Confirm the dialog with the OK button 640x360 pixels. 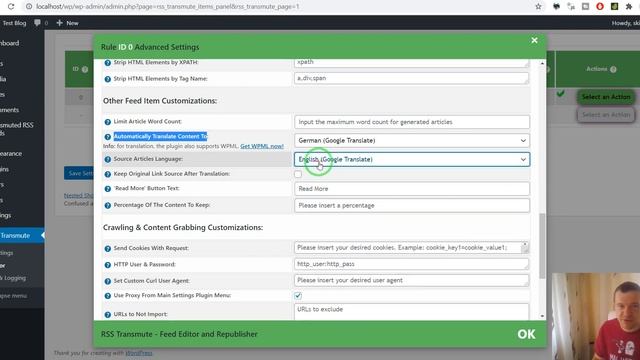[x=526, y=334]
